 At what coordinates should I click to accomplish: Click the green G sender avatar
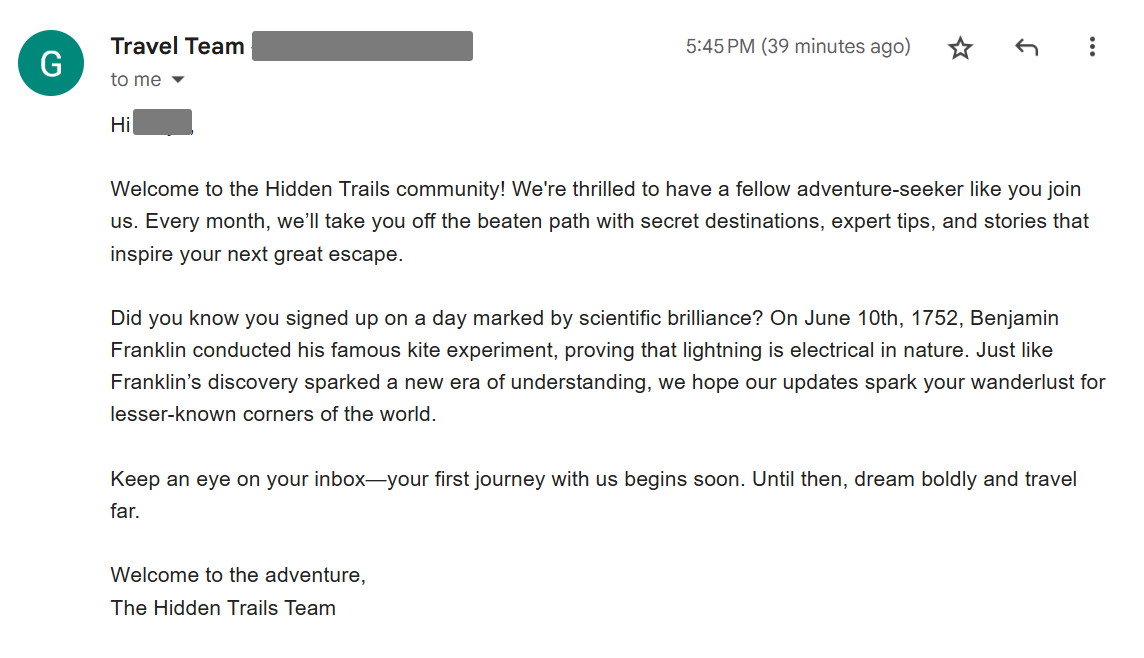[51, 63]
